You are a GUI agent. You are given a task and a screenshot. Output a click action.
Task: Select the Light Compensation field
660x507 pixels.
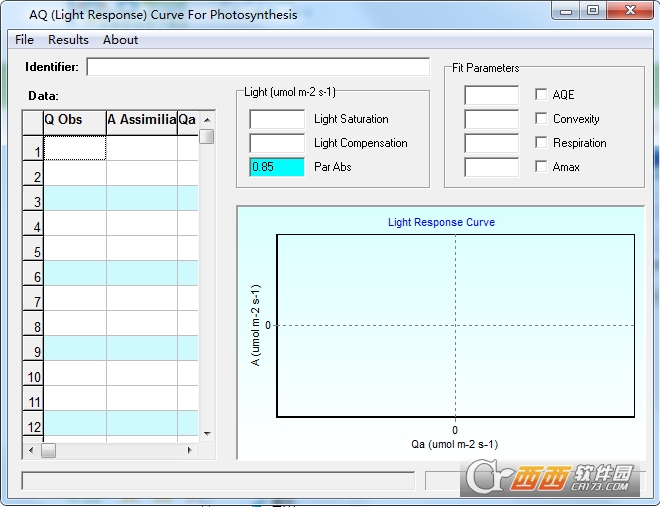(277, 143)
